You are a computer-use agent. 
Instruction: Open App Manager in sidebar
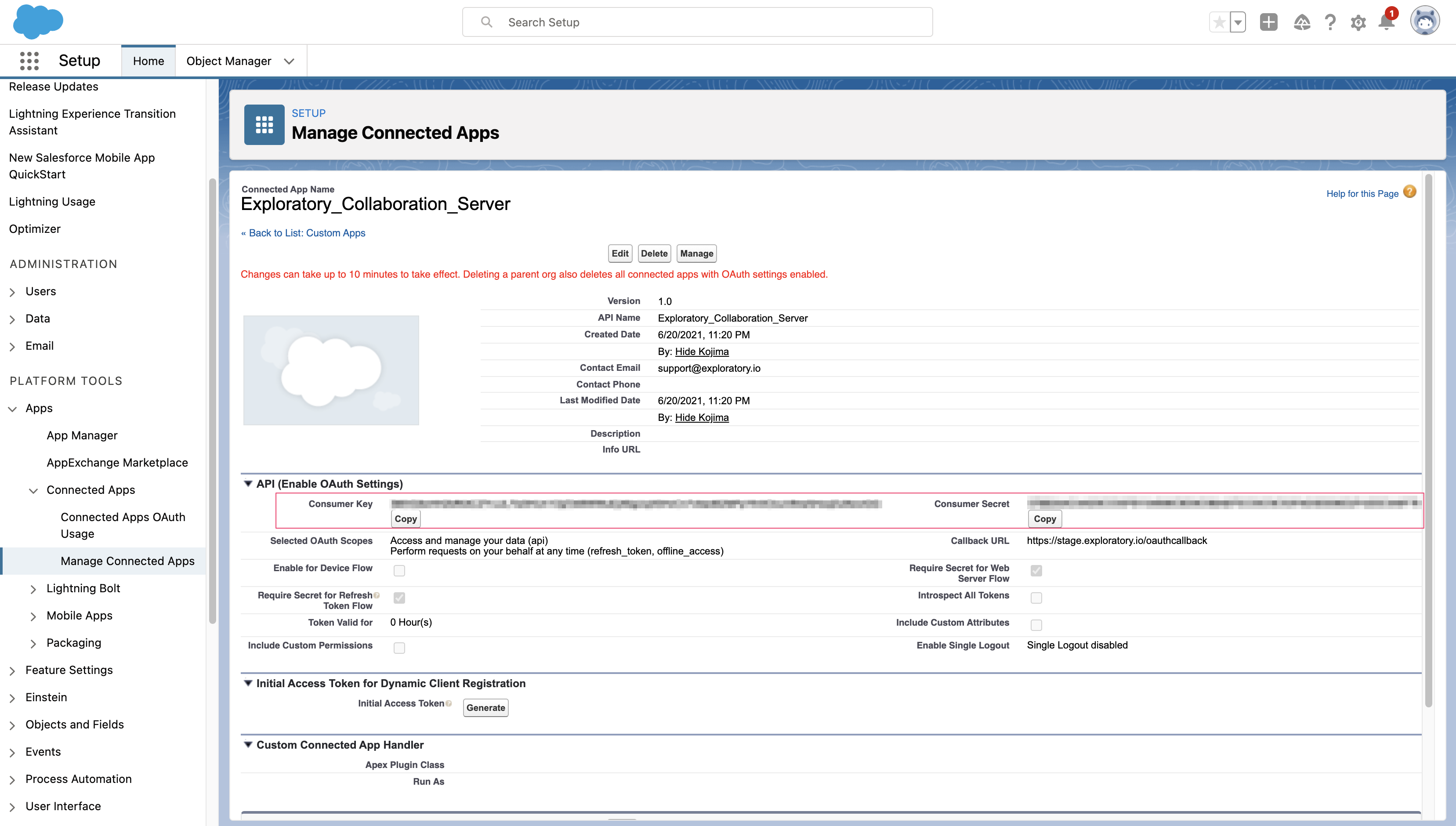pos(82,435)
